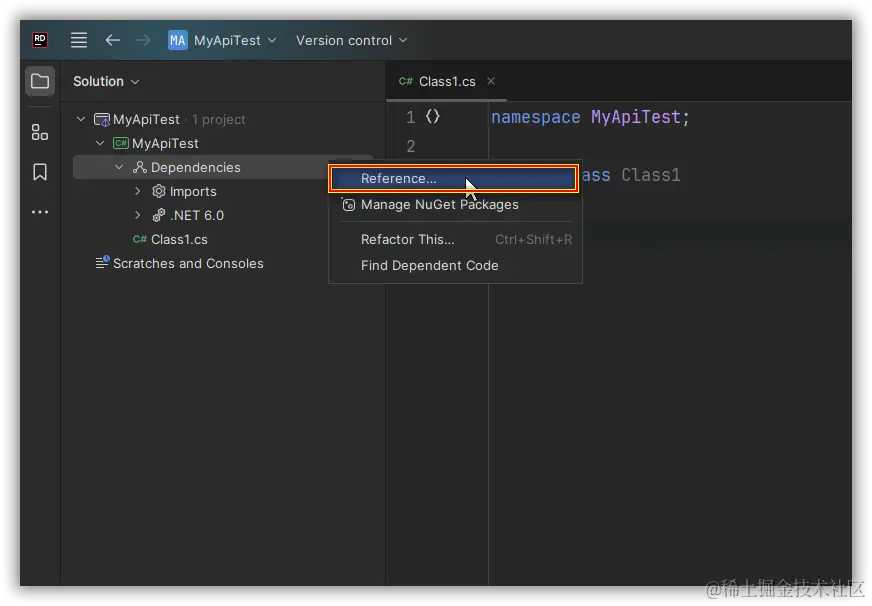872x606 pixels.
Task: Click the solution icon beside MyApiTest
Action: pos(102,120)
